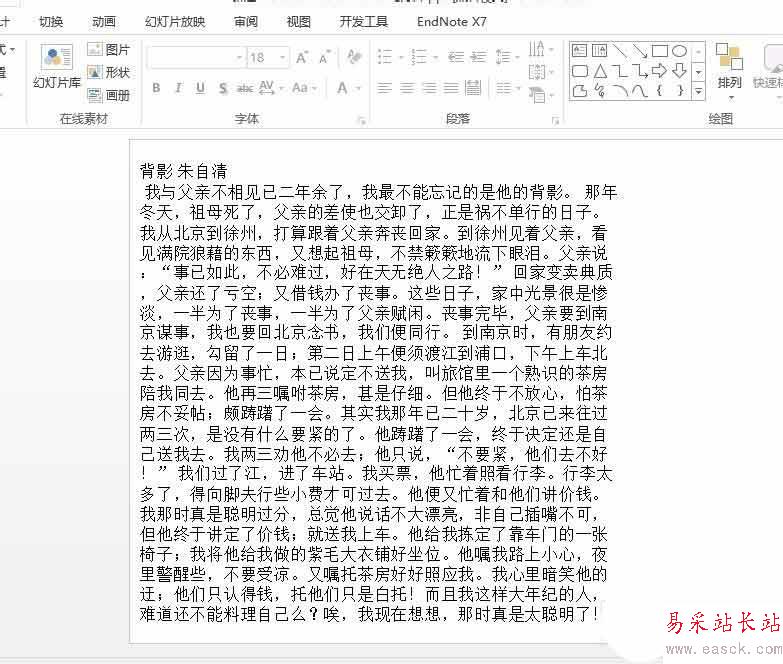Click inside the font name box
The height and width of the screenshot is (664, 783).
pyautogui.click(x=196, y=57)
